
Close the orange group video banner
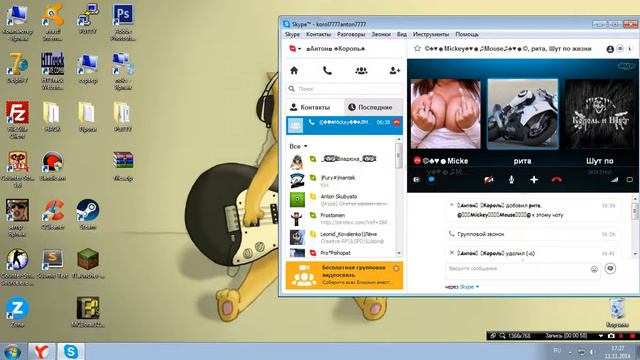point(396,269)
